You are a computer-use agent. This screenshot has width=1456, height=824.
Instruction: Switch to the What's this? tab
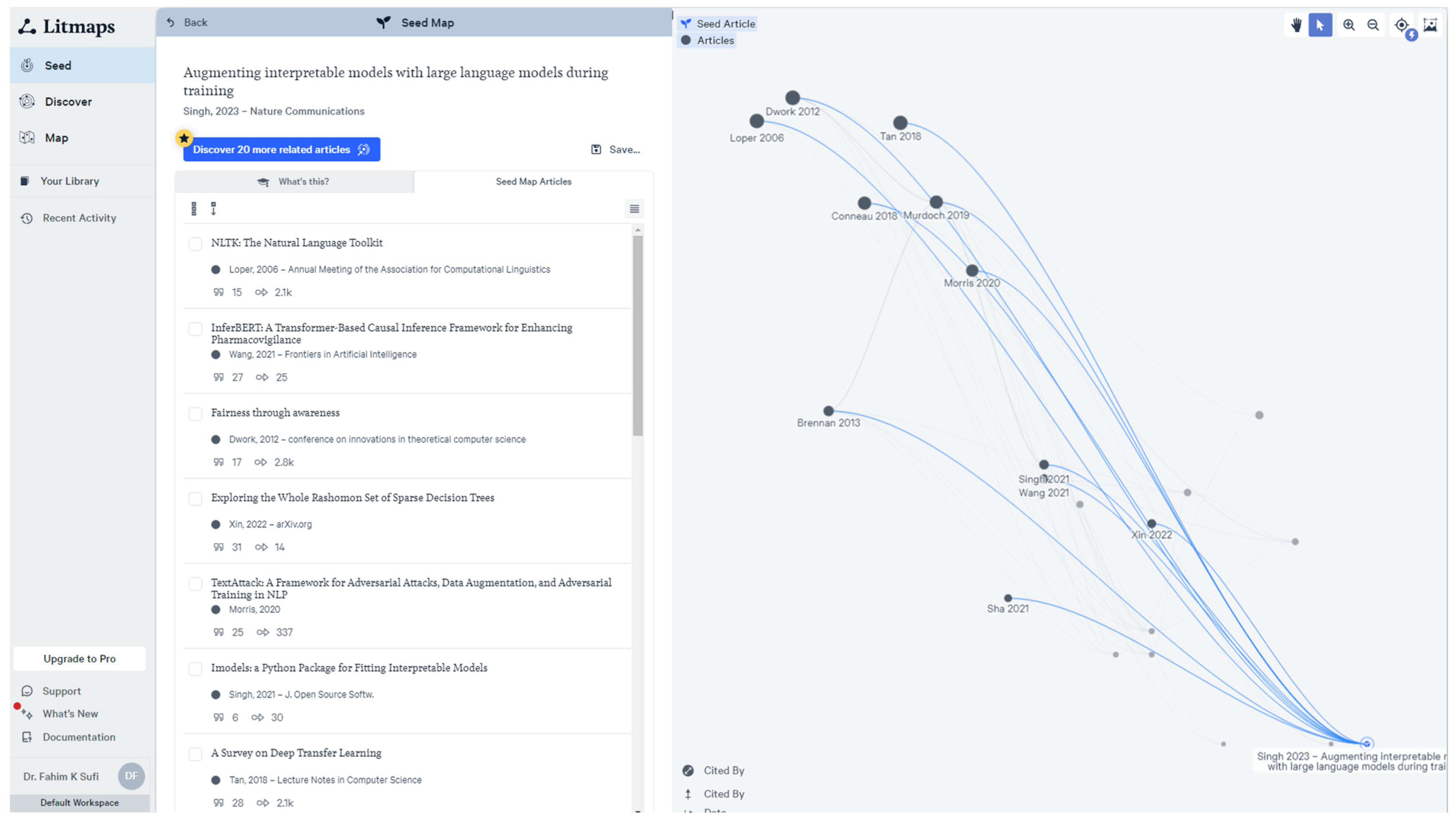click(x=294, y=182)
